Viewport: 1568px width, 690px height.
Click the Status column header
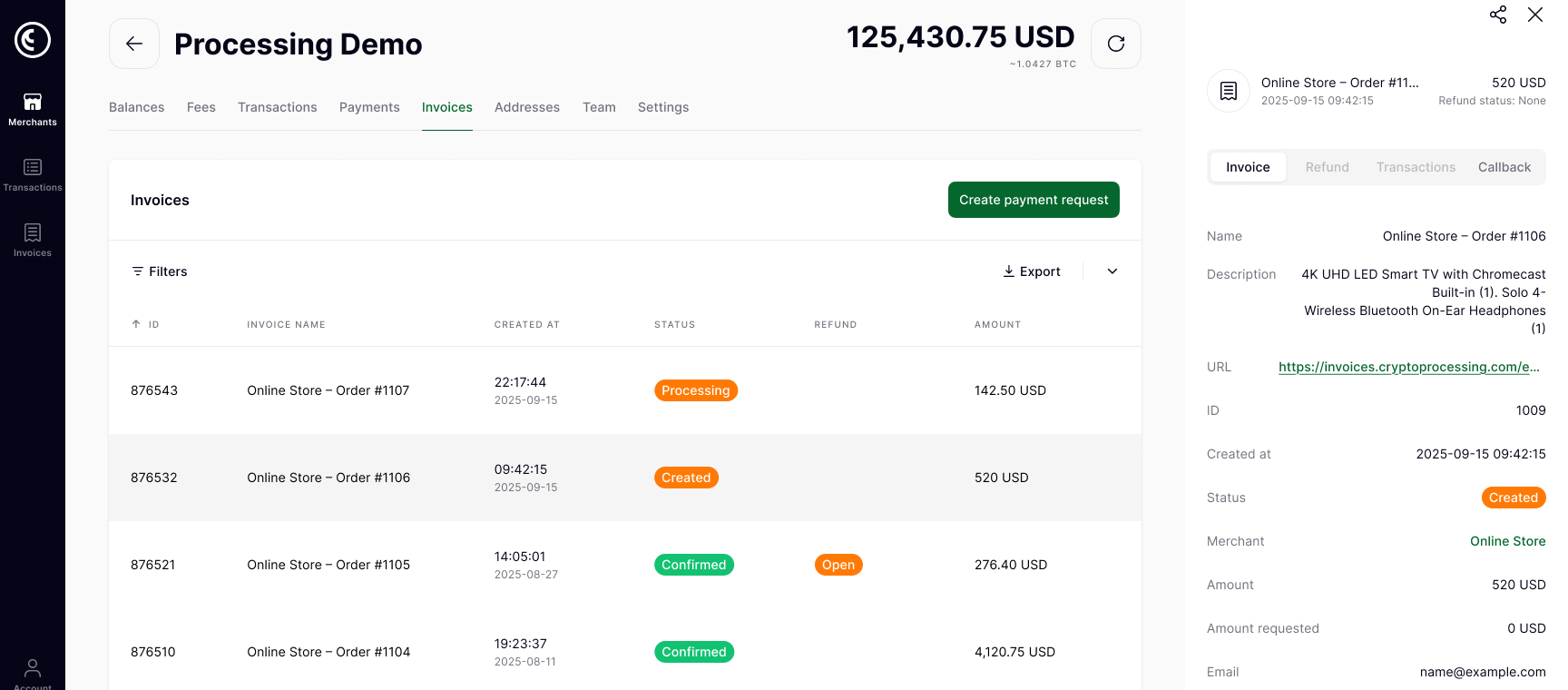675,324
